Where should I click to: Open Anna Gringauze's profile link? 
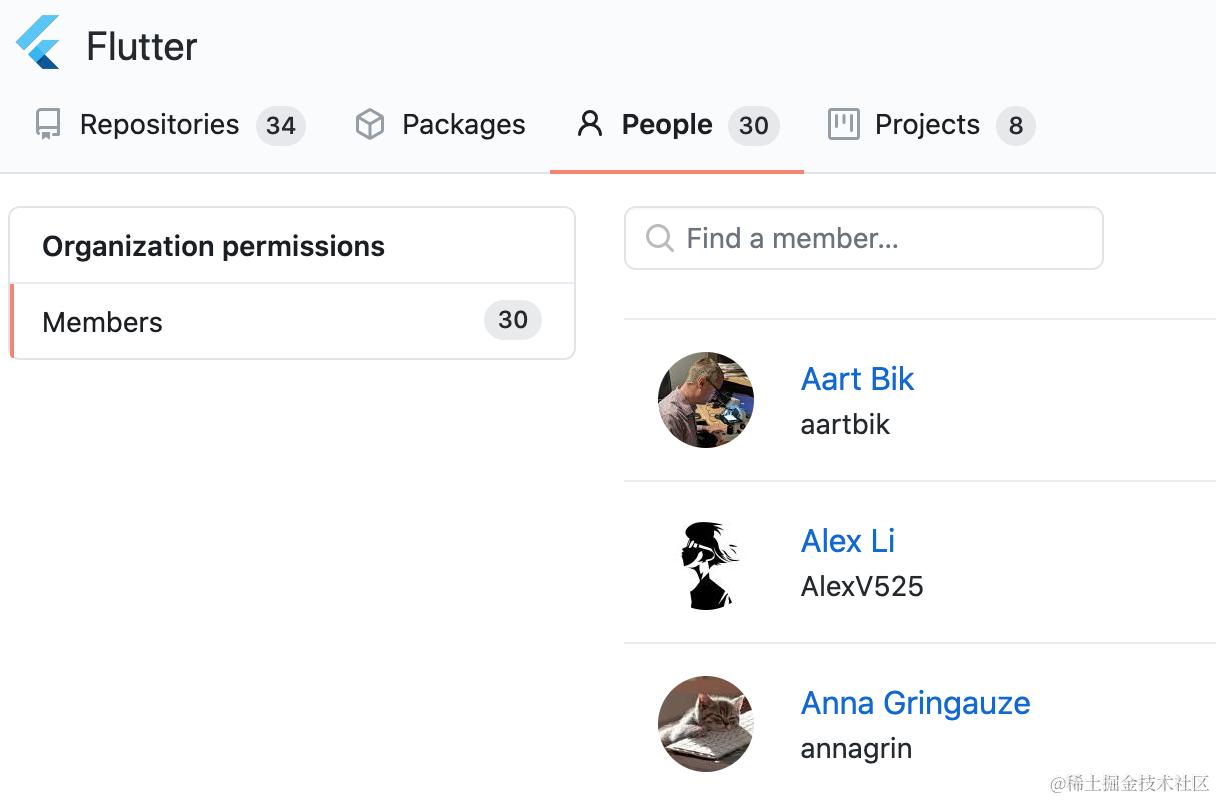tap(915, 703)
